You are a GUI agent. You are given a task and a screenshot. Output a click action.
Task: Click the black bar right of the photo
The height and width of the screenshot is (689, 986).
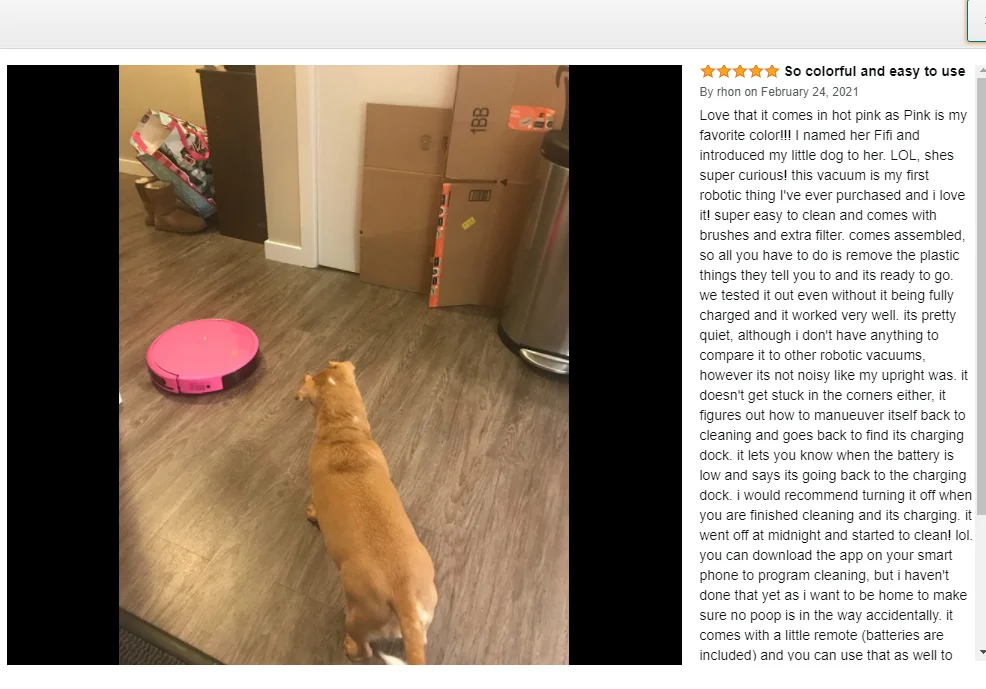625,365
